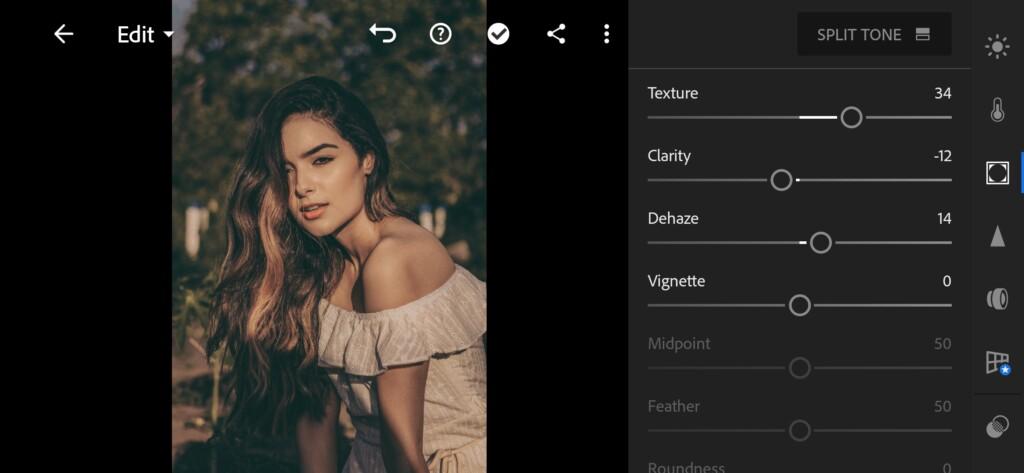Open the Geometry grid icon

998,363
